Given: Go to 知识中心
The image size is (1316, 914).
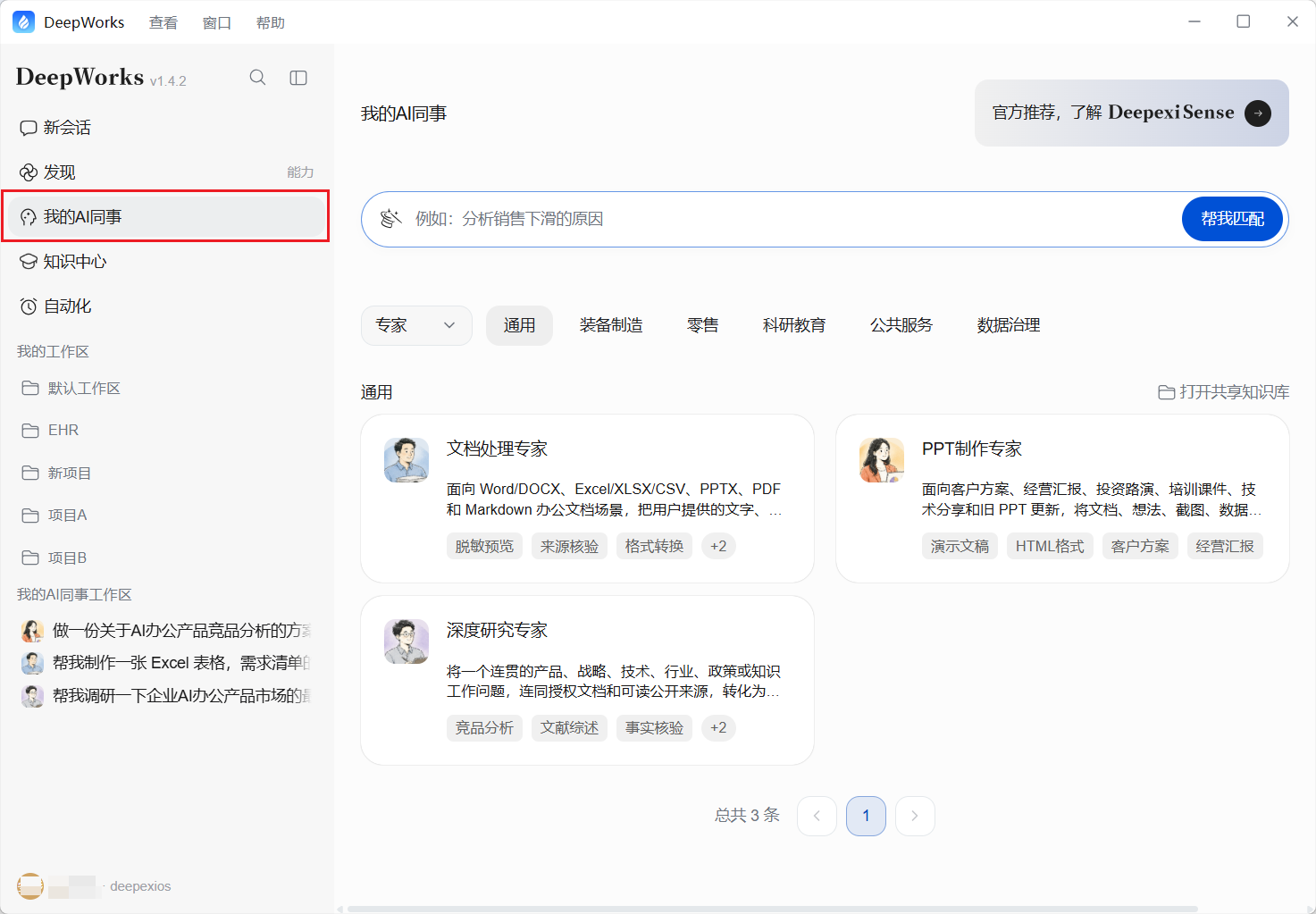Looking at the screenshot, I should [166, 262].
